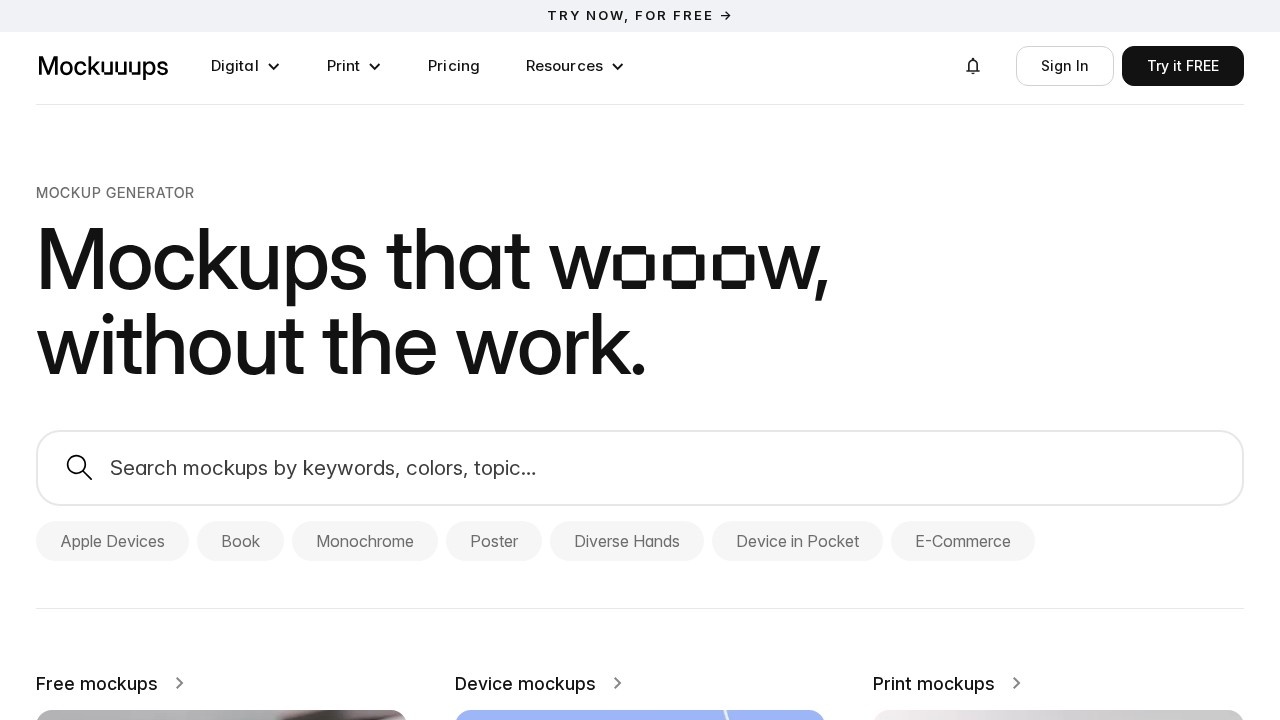Select the Monochrome filter chip
Image resolution: width=1280 pixels, height=720 pixels.
(x=365, y=541)
